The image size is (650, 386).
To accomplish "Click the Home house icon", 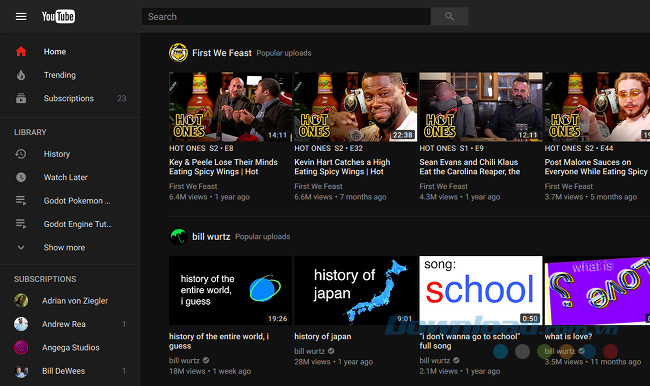I will (x=21, y=51).
